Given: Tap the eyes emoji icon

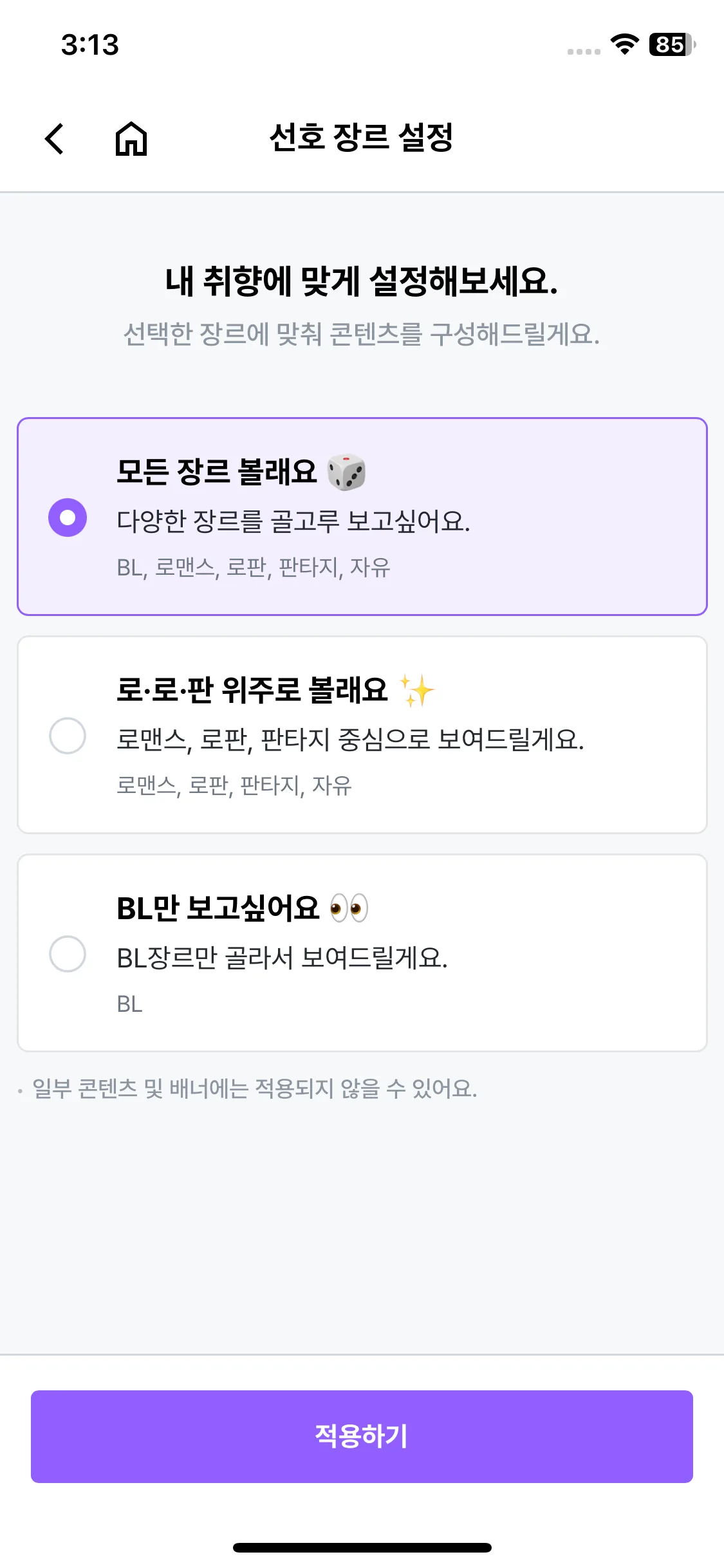Looking at the screenshot, I should pyautogui.click(x=348, y=908).
